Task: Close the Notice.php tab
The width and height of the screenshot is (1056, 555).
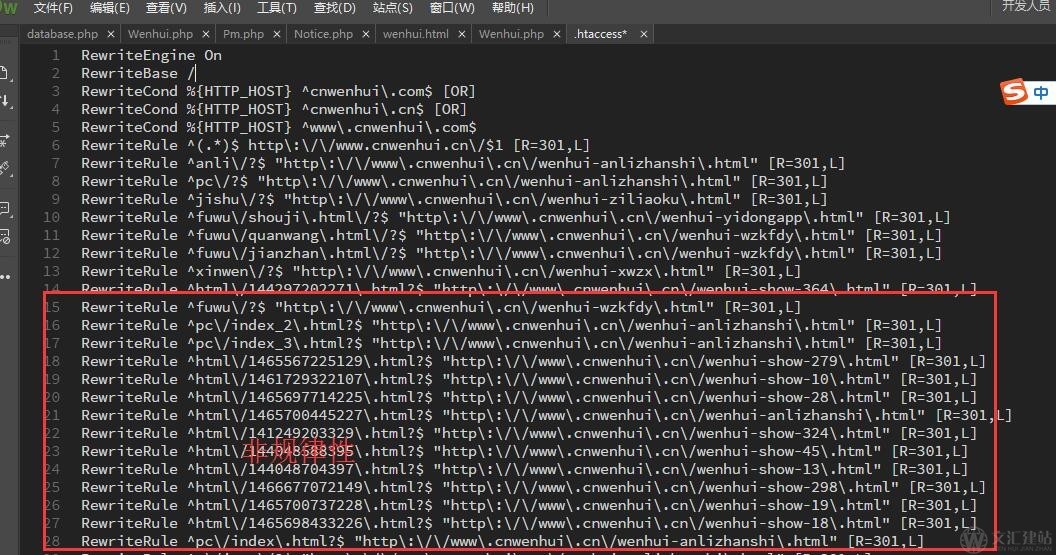Action: [366, 34]
